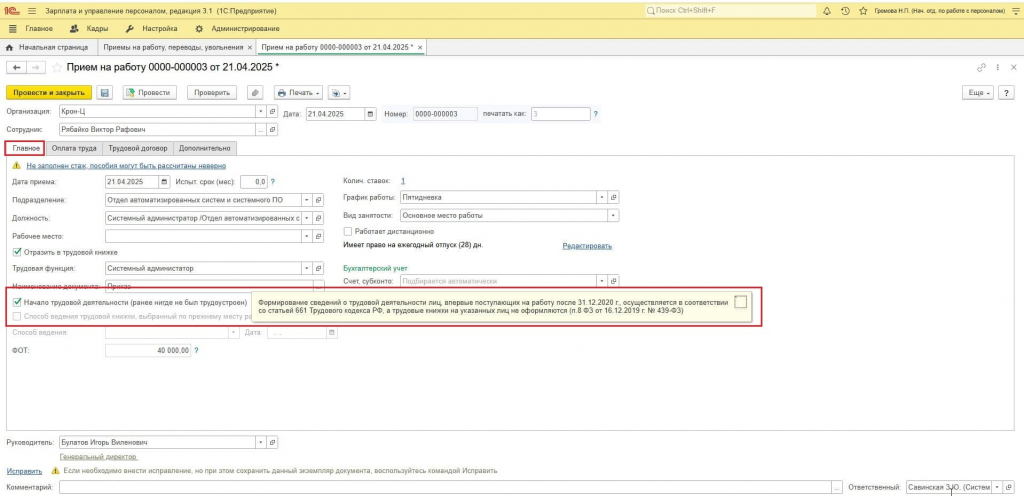The image size is (1024, 496).
Task: Open notifications bell icon in title bar
Action: pos(827,11)
